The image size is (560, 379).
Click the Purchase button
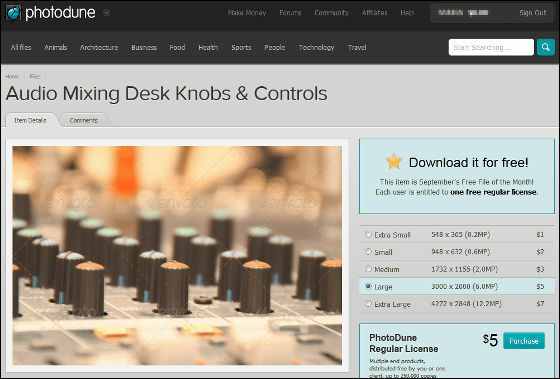(x=524, y=341)
